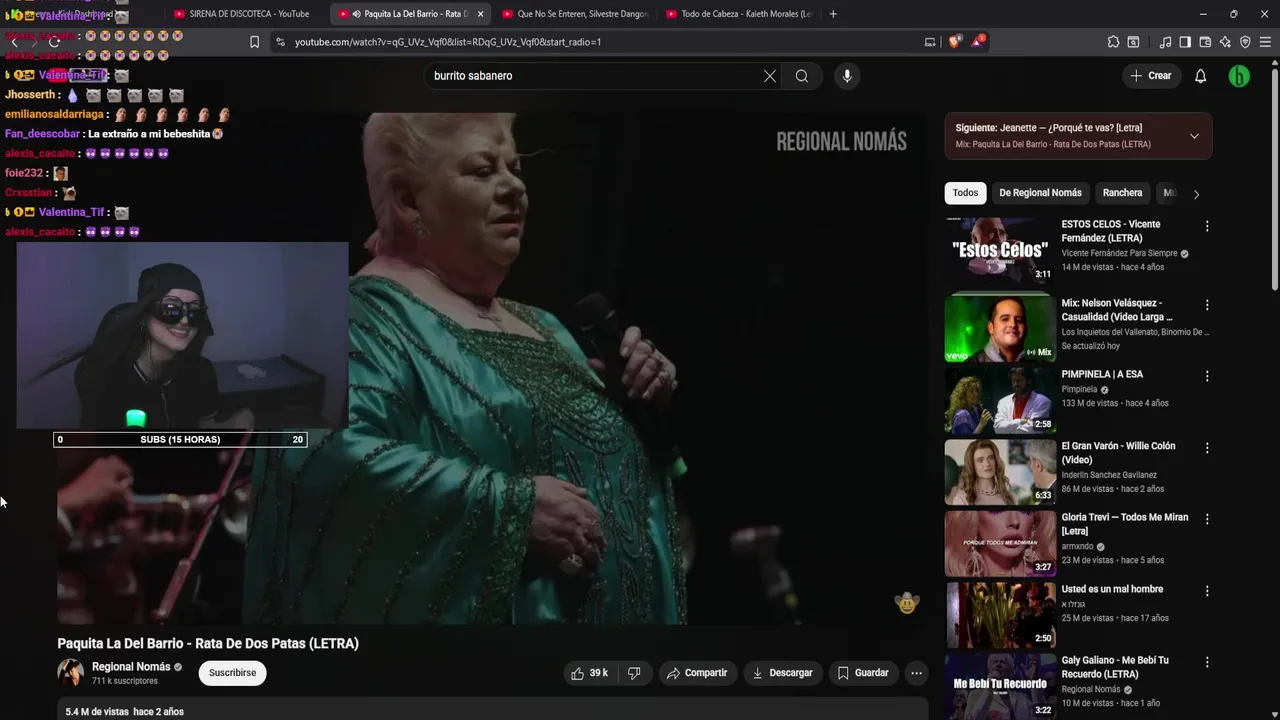The width and height of the screenshot is (1280, 720).
Task: Open options menu for Gloria Trevi video
Action: pos(1207,519)
